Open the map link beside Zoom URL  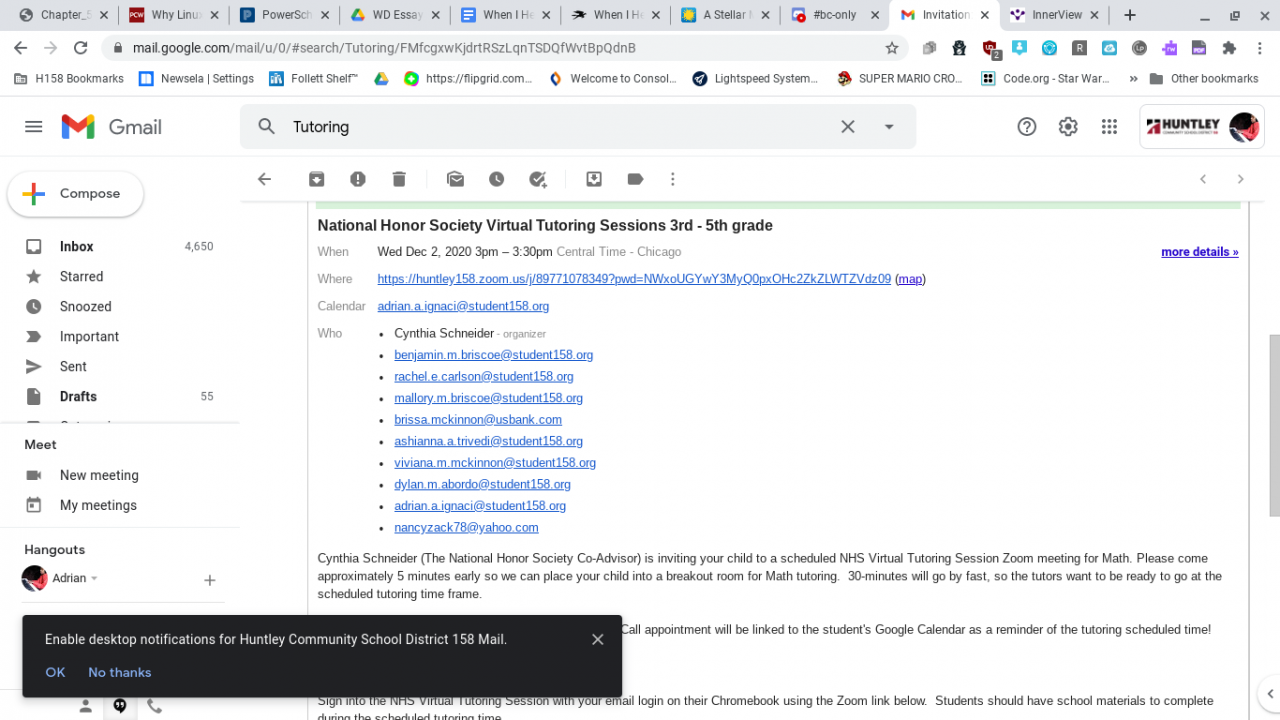coord(910,279)
